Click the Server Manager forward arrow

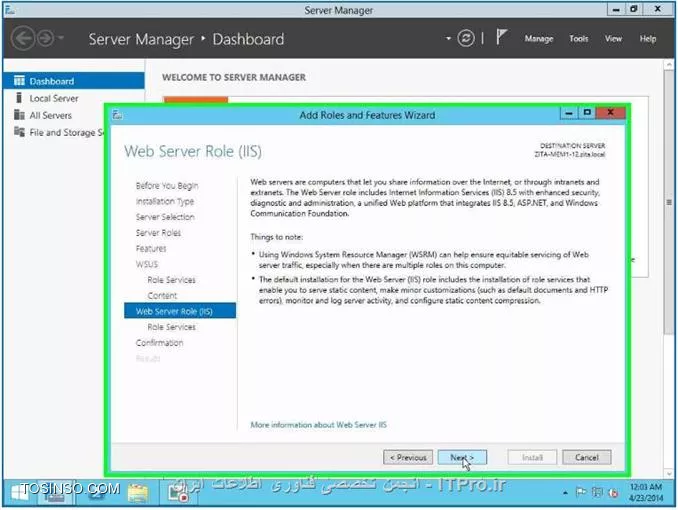click(x=45, y=38)
